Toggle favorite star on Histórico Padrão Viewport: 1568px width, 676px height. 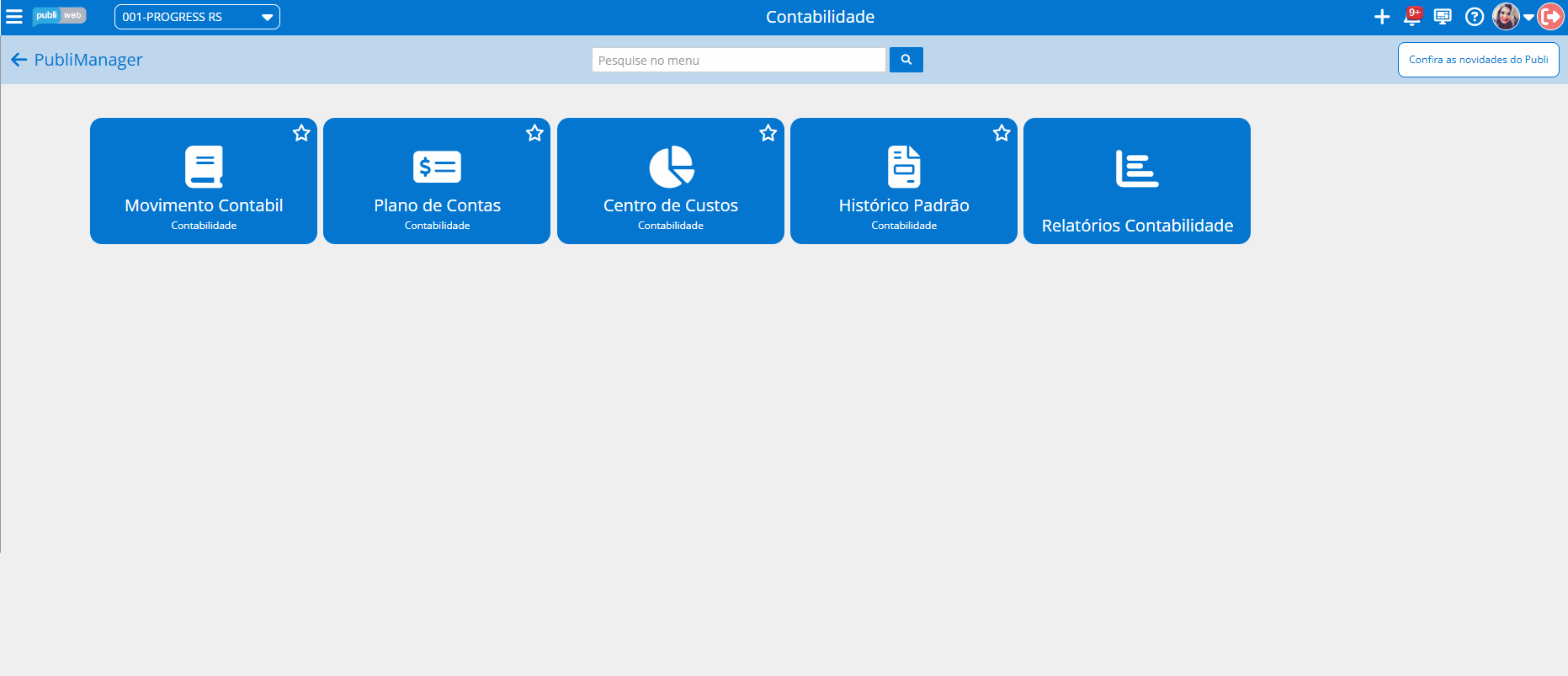click(1002, 133)
